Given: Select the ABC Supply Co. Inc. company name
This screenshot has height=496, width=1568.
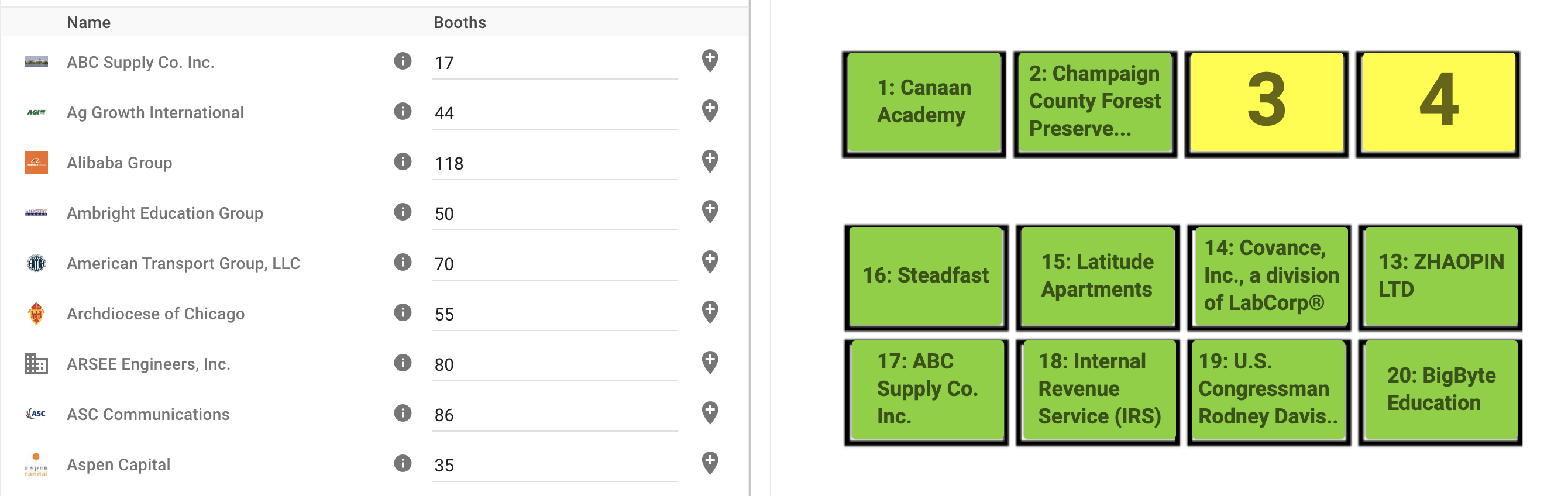Looking at the screenshot, I should (141, 61).
